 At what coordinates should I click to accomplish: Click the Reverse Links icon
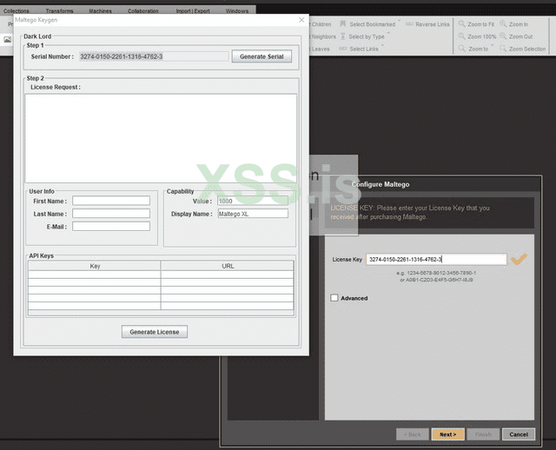[x=410, y=24]
